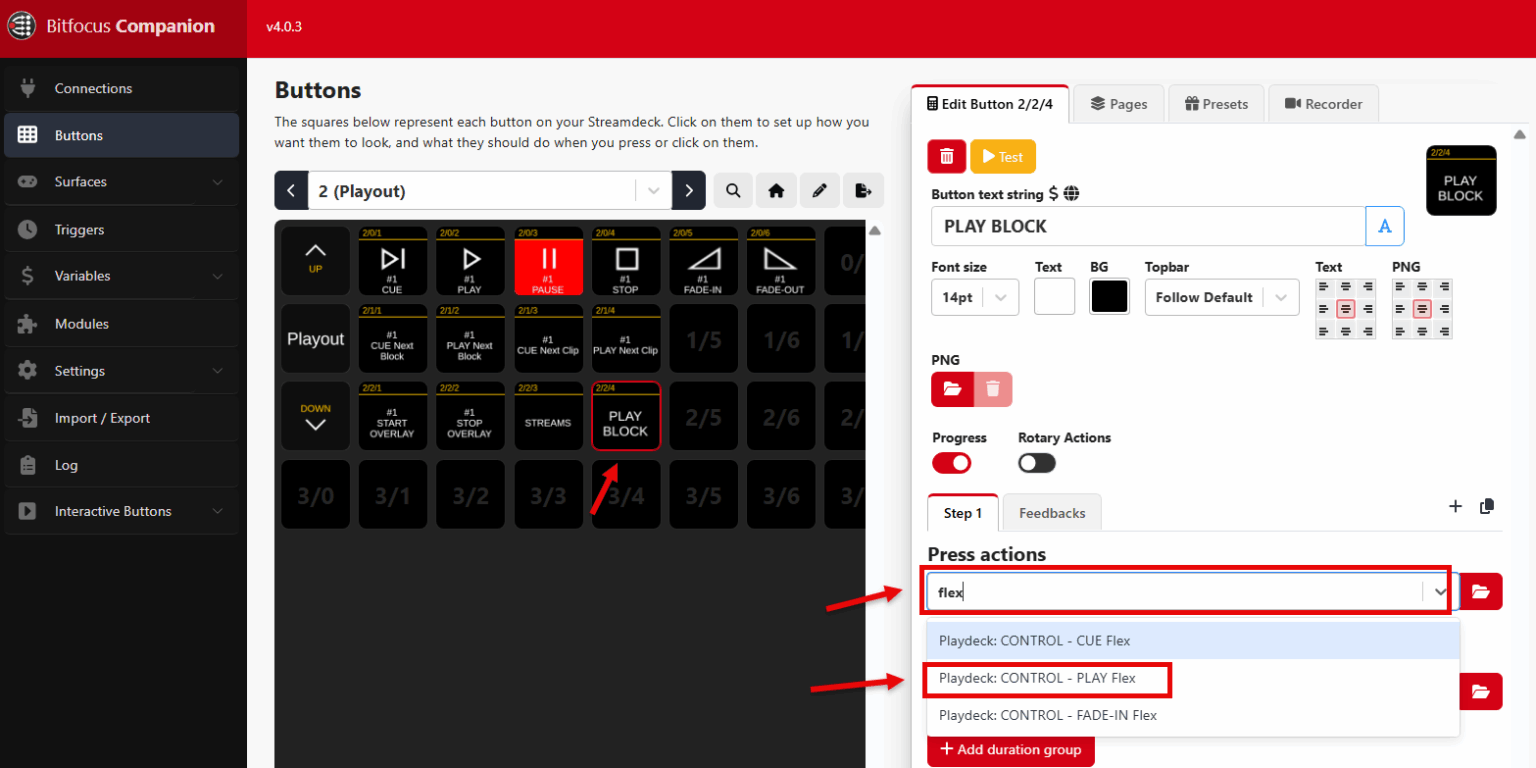Disable the Progress toggle

(x=950, y=462)
